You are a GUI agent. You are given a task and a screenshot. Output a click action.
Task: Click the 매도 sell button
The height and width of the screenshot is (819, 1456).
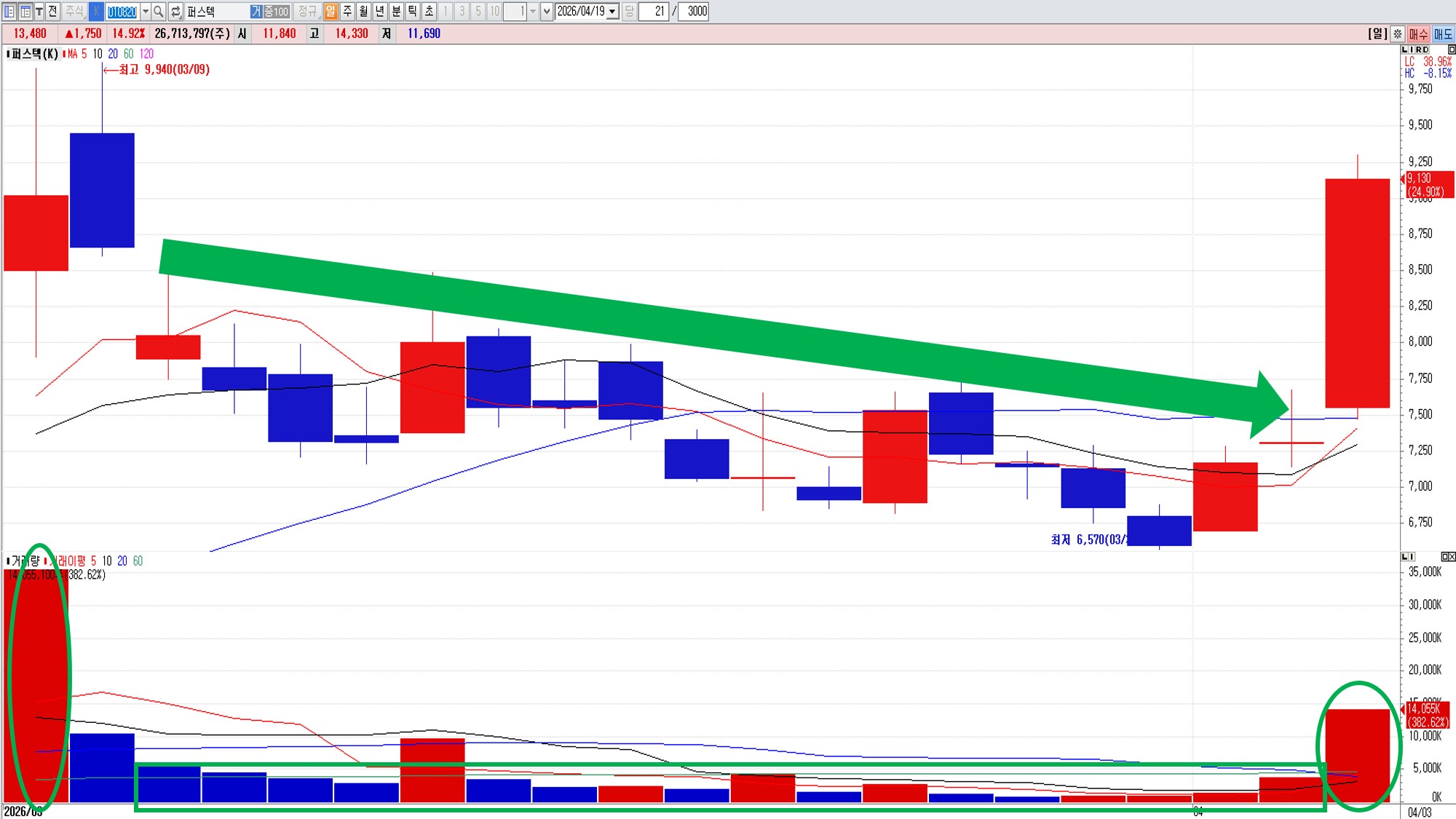(x=1443, y=33)
